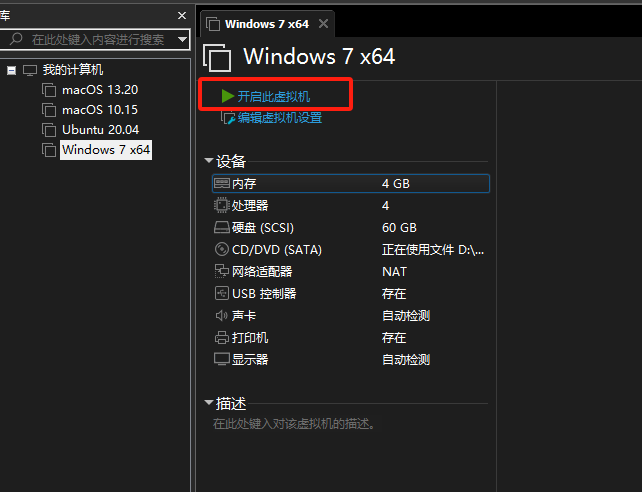The width and height of the screenshot is (642, 492).
Task: Collapse the 设备 devices section
Action: [209, 161]
